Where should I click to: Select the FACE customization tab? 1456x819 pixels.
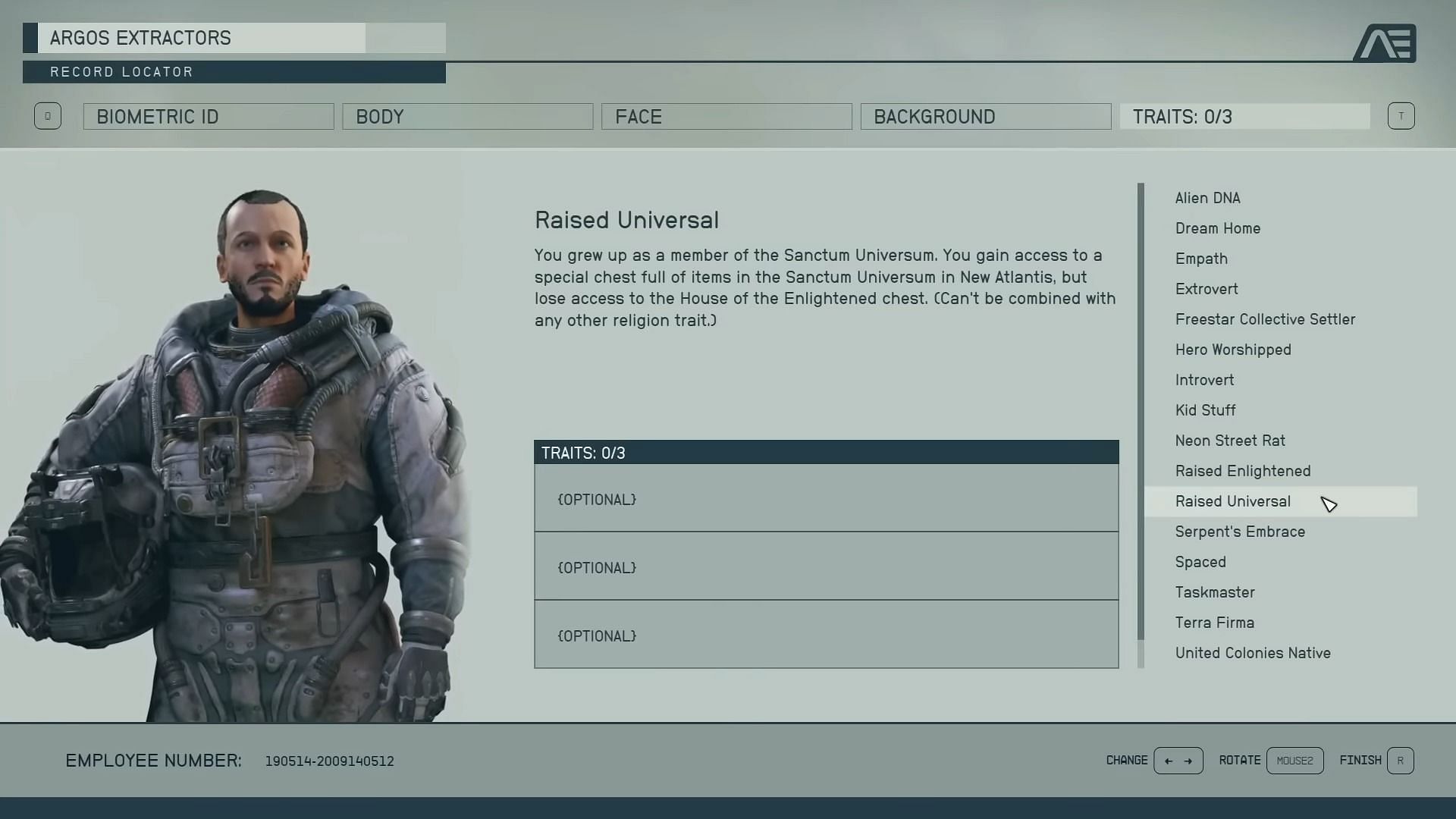pos(727,116)
